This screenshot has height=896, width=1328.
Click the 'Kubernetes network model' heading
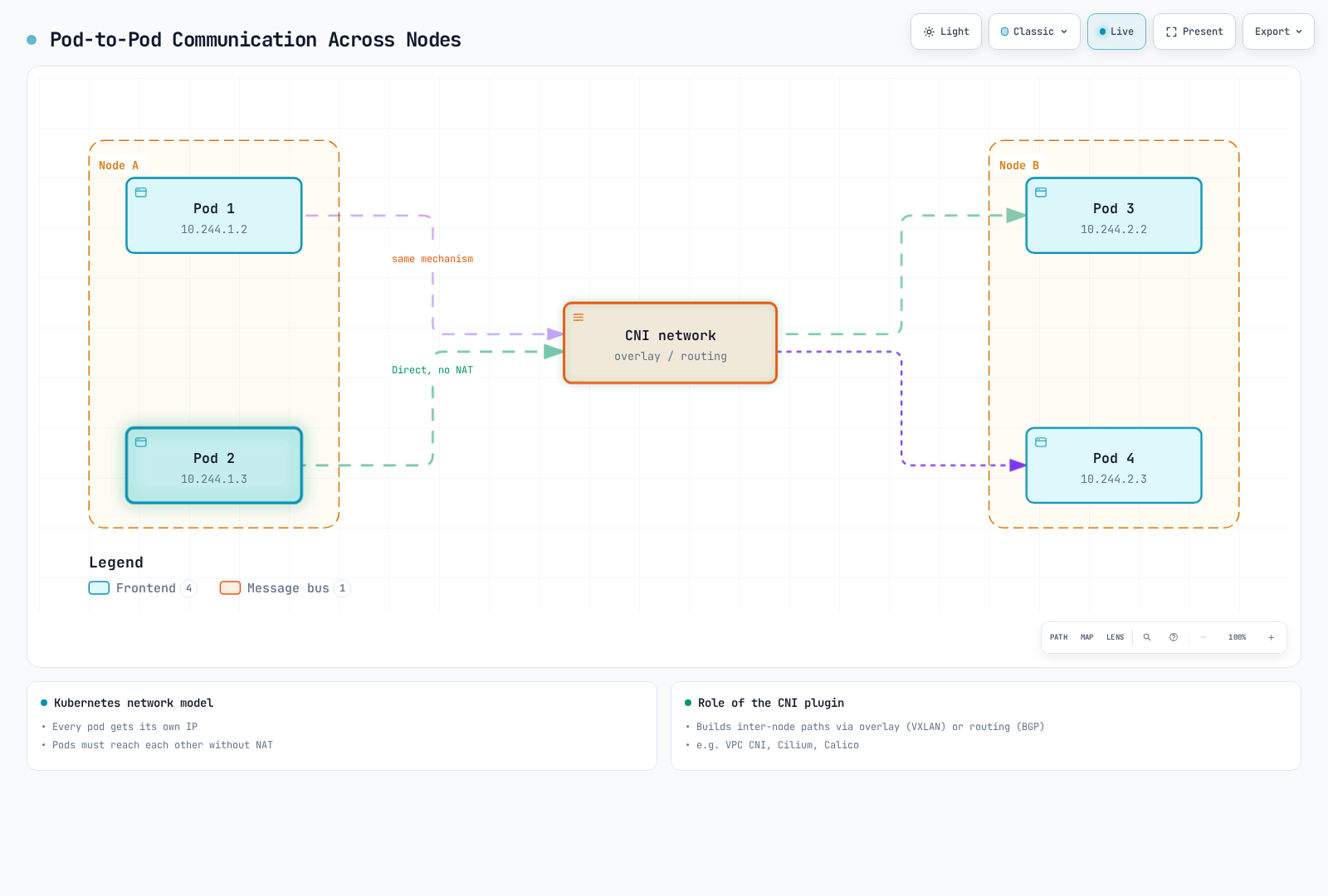134,703
